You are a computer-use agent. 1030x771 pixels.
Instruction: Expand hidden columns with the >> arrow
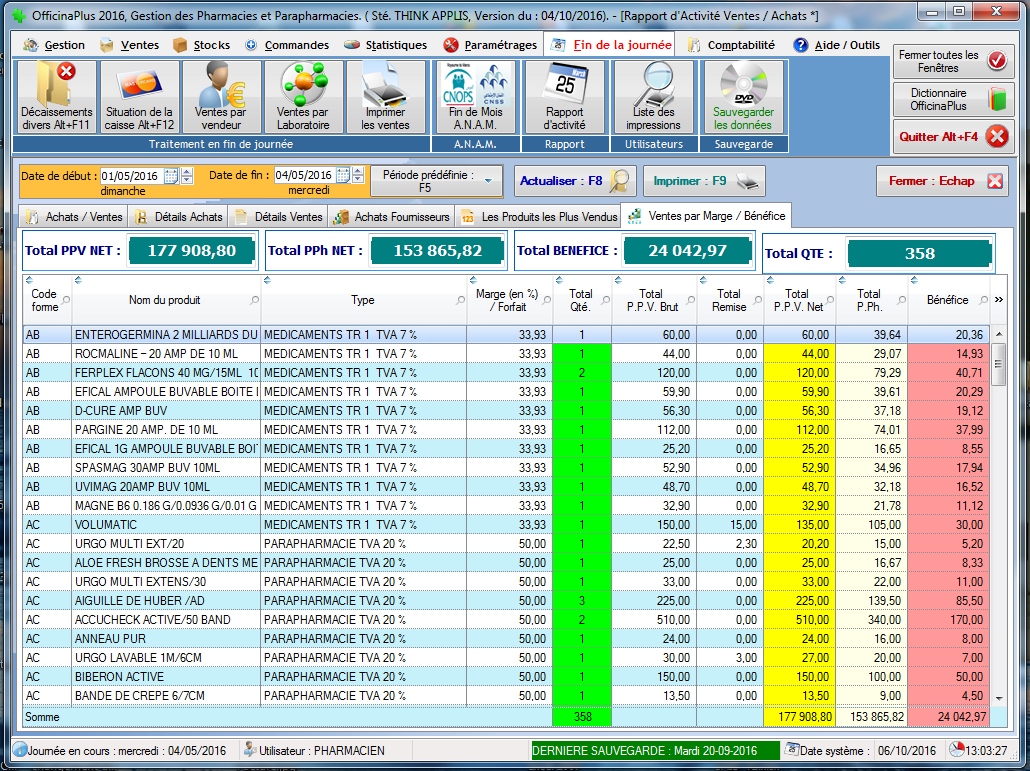[998, 299]
